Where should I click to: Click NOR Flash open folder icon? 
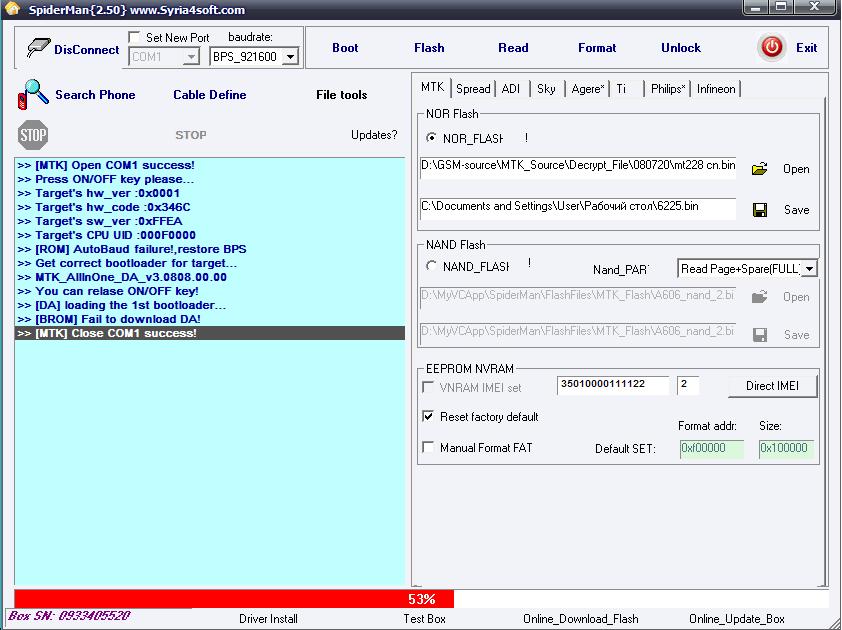pos(760,169)
